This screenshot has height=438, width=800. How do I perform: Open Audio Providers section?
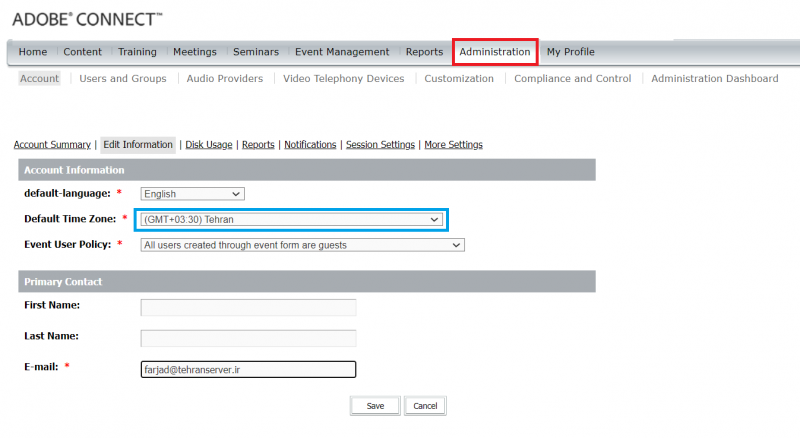[x=225, y=79]
